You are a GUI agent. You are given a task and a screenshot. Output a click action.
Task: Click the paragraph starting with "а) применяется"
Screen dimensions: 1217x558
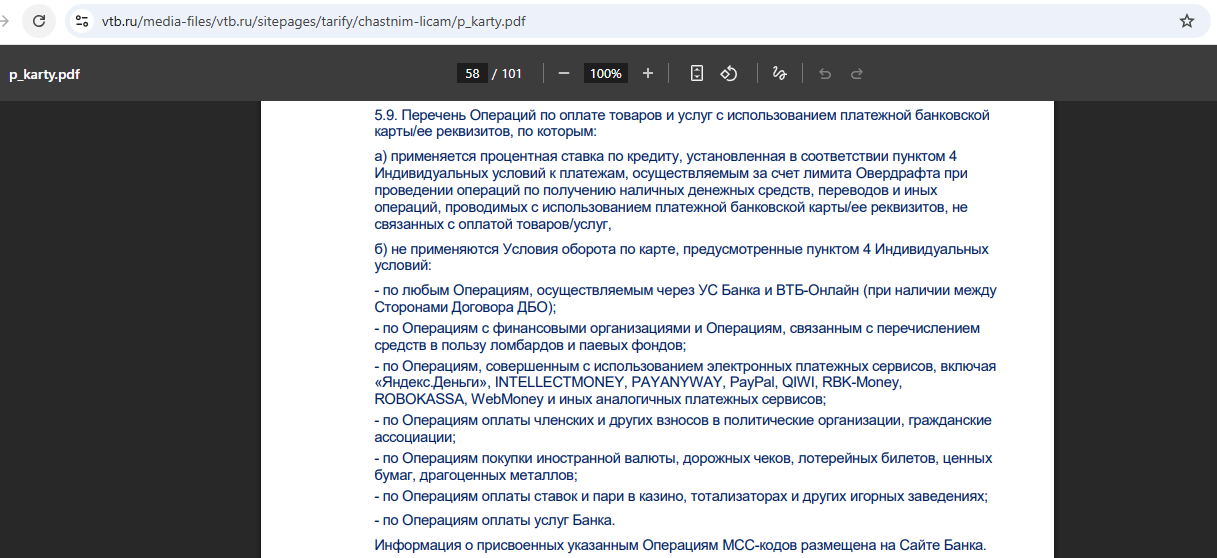[671, 190]
